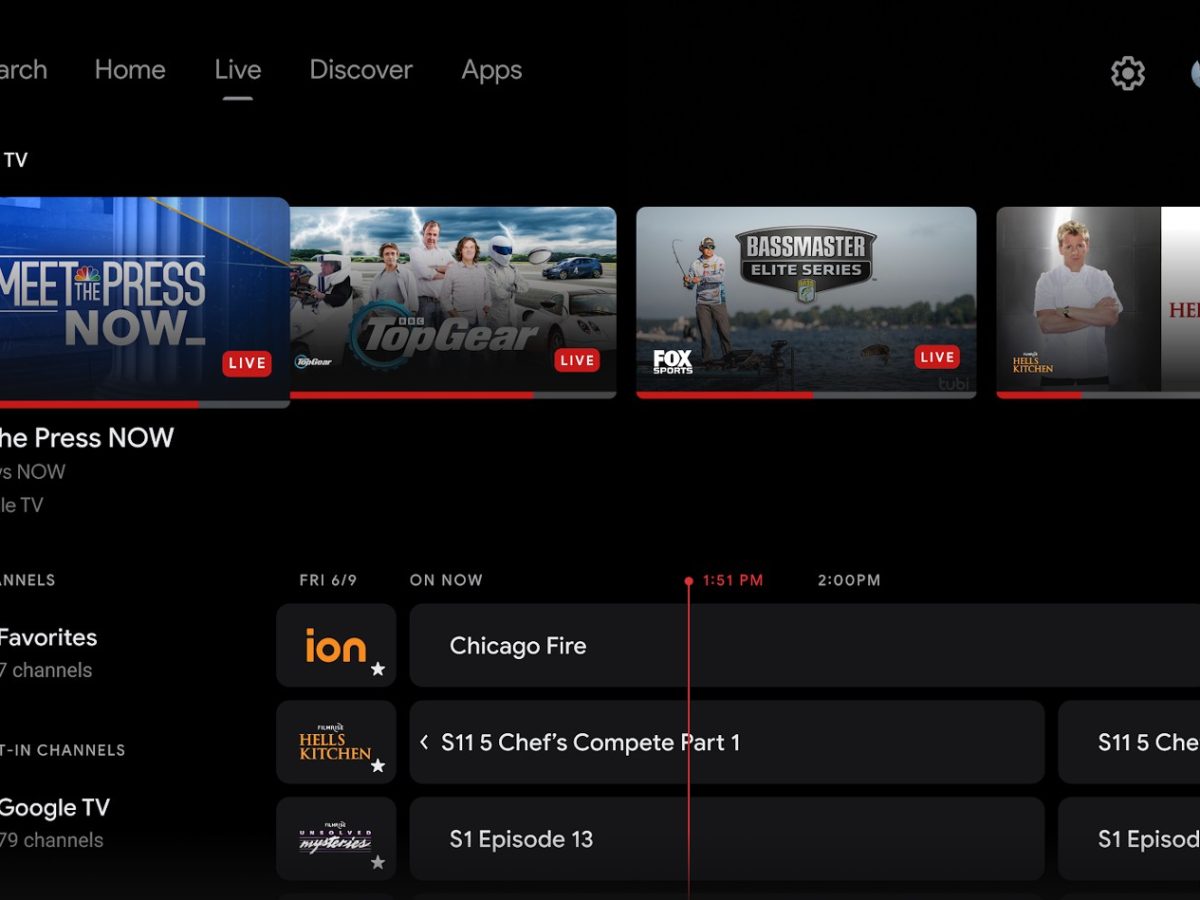Open the Top Gear live thumbnail
The image size is (1200, 900).
click(453, 300)
